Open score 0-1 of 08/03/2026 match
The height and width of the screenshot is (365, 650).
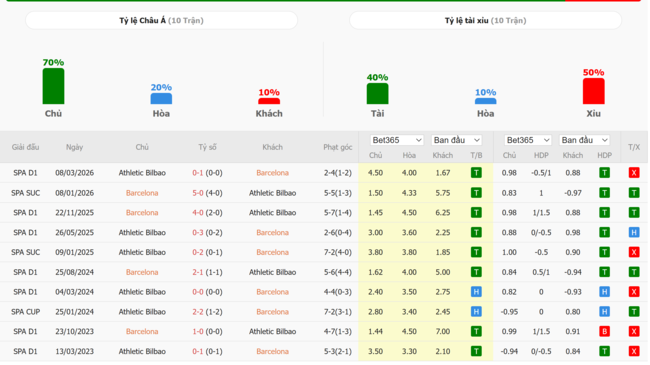(x=198, y=173)
